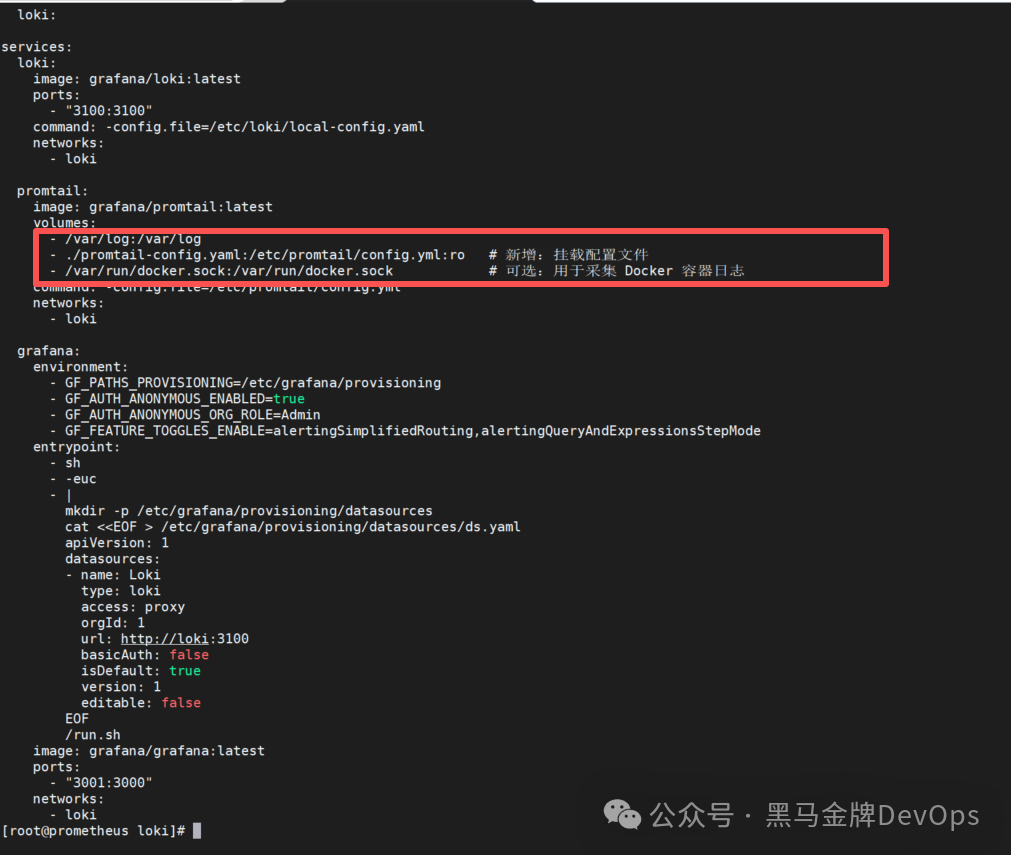Screen dimensions: 1011x855
Task: Click the "3001:3000" port mapping
Action: [108, 783]
